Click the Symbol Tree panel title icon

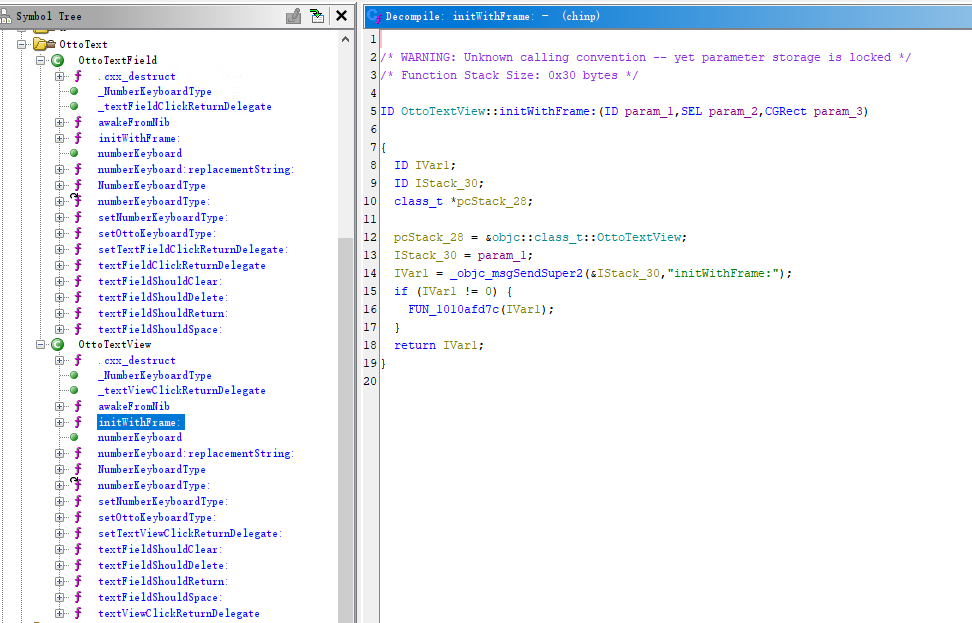(7, 16)
